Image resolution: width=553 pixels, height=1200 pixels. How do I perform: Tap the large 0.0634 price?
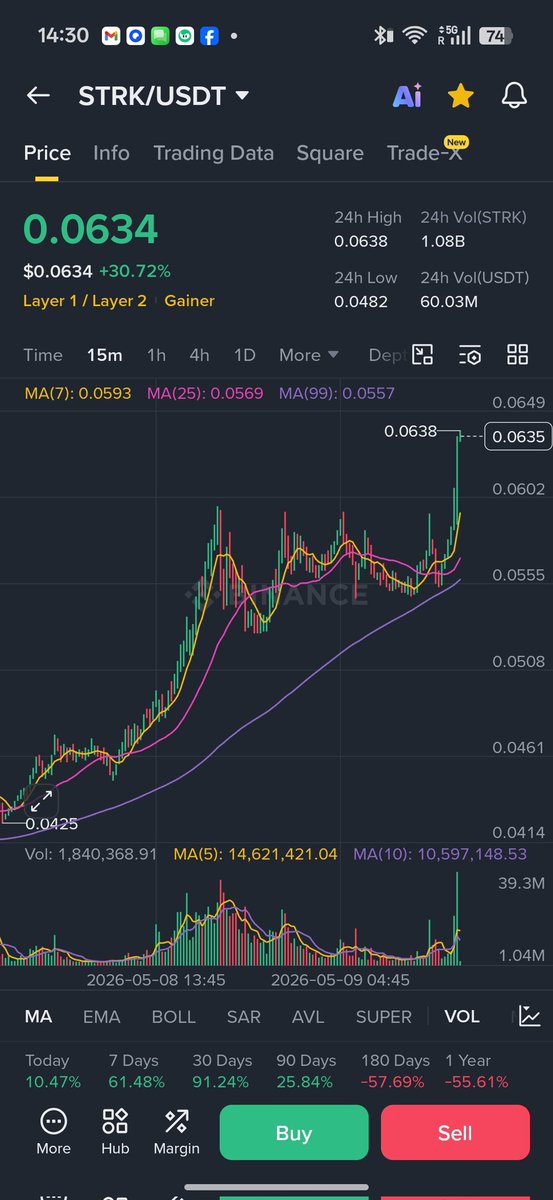91,230
